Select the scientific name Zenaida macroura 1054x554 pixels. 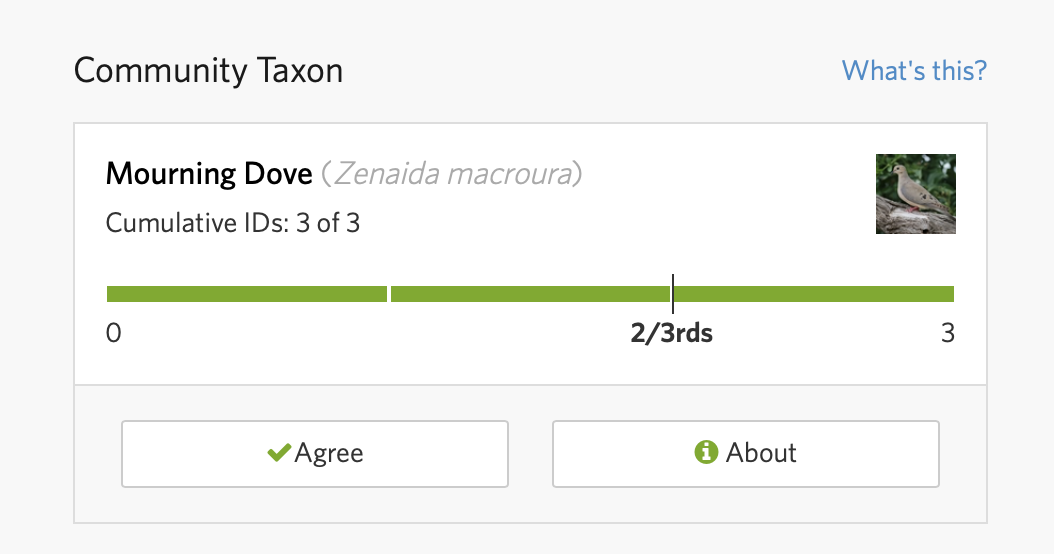click(452, 174)
